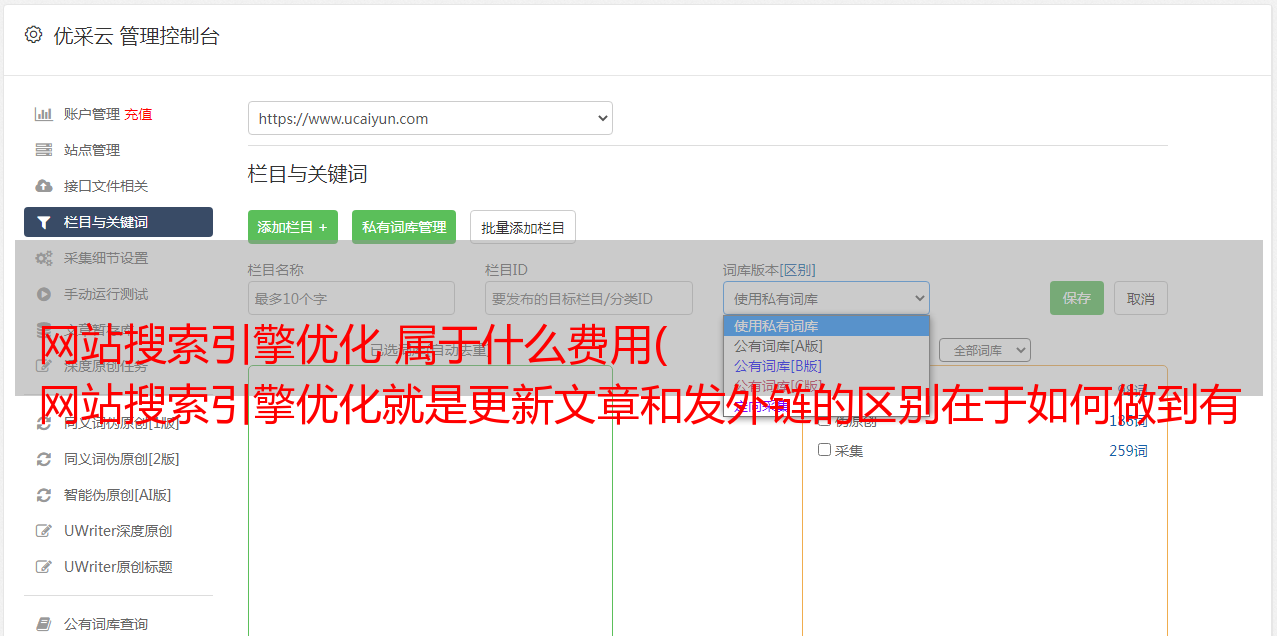Open 智能伪原创[AI版] via its refresh icon
The width and height of the screenshot is (1277, 636).
click(x=44, y=495)
